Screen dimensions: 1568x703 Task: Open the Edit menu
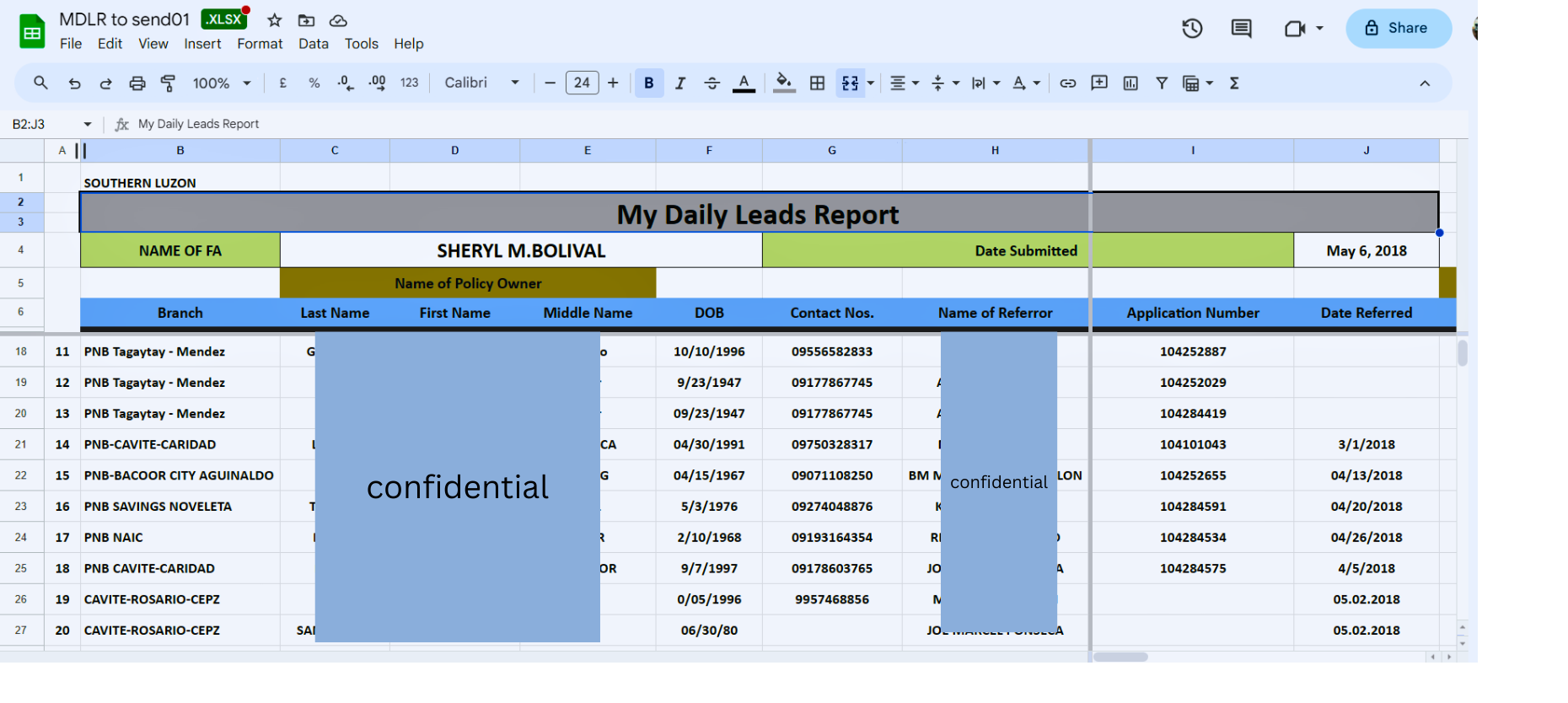click(110, 44)
